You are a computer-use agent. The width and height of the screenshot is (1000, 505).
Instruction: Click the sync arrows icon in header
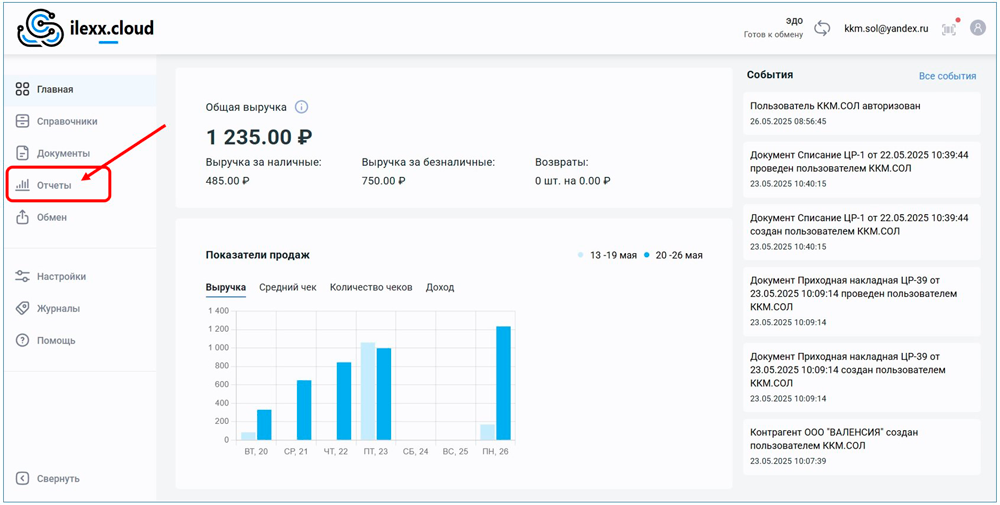822,29
